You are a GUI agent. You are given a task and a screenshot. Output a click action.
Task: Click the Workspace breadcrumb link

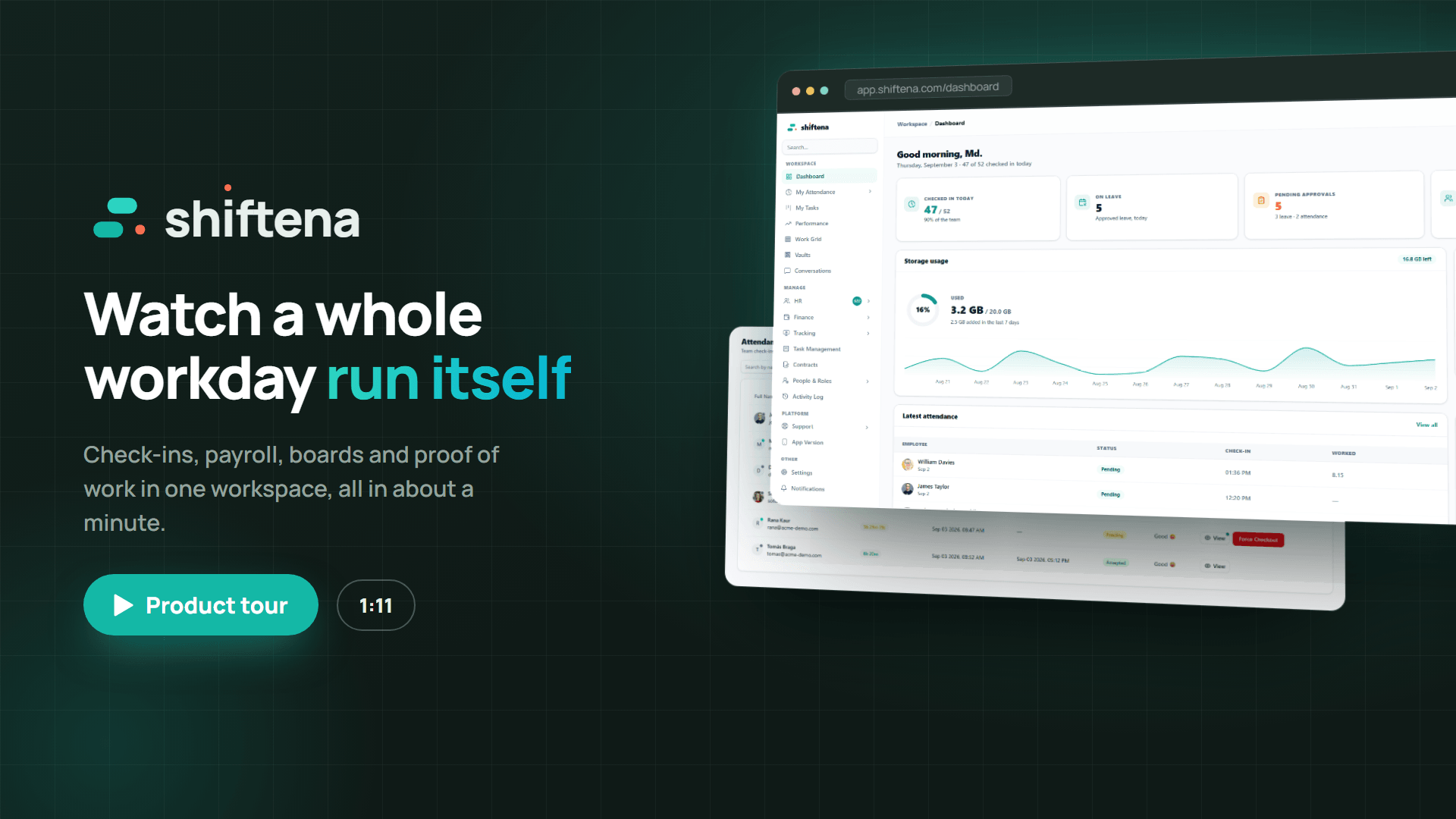pyautogui.click(x=912, y=124)
